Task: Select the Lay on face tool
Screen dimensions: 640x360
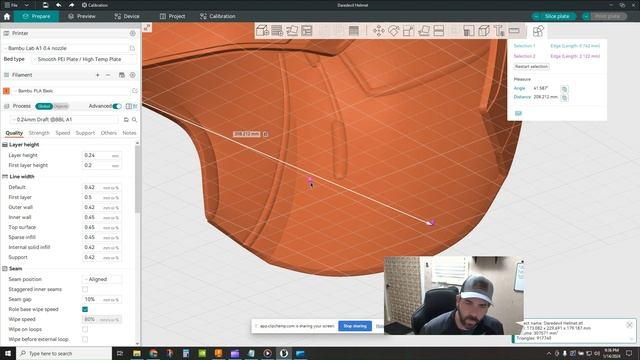Action: point(424,31)
